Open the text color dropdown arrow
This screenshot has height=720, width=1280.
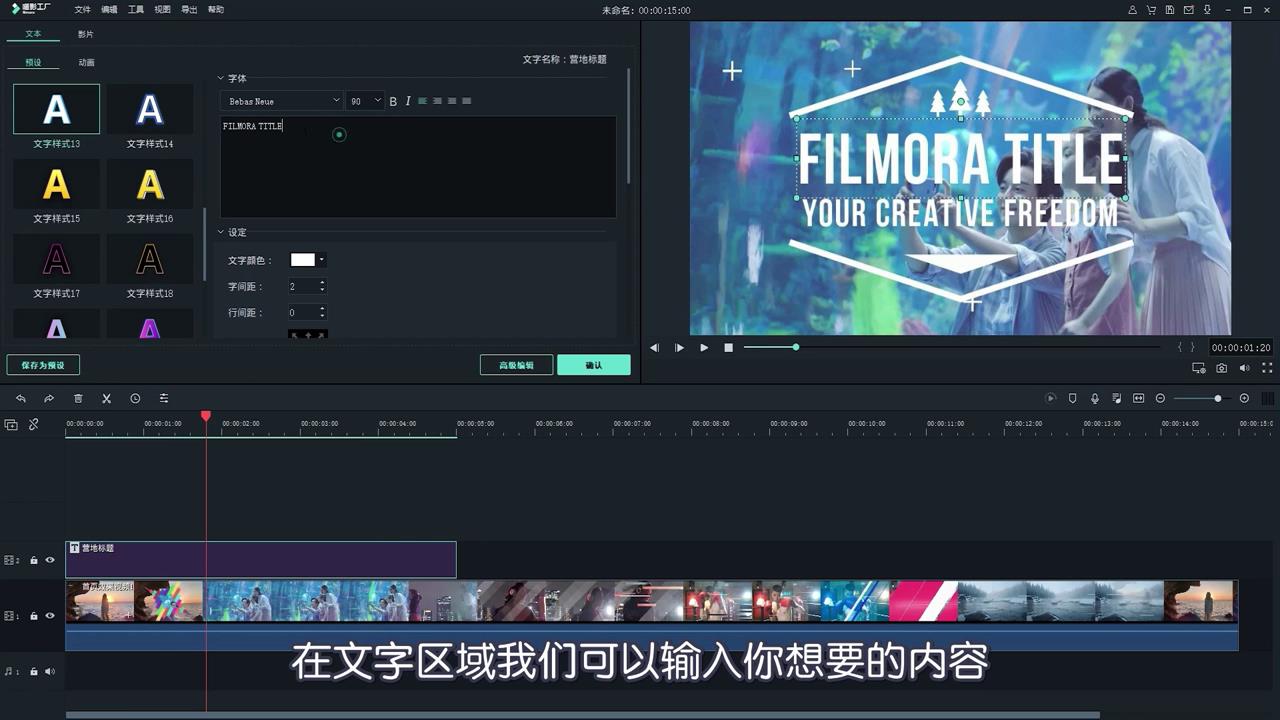coord(321,260)
